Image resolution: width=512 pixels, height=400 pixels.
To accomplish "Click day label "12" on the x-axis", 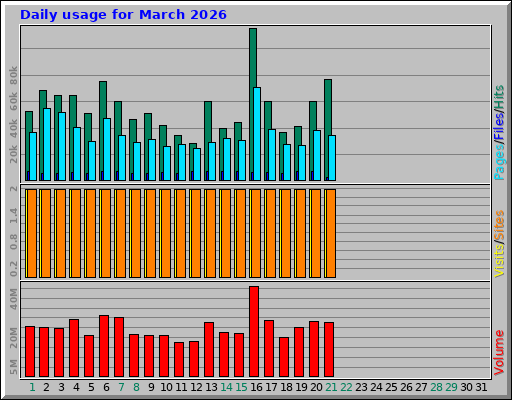I will coord(196,387).
